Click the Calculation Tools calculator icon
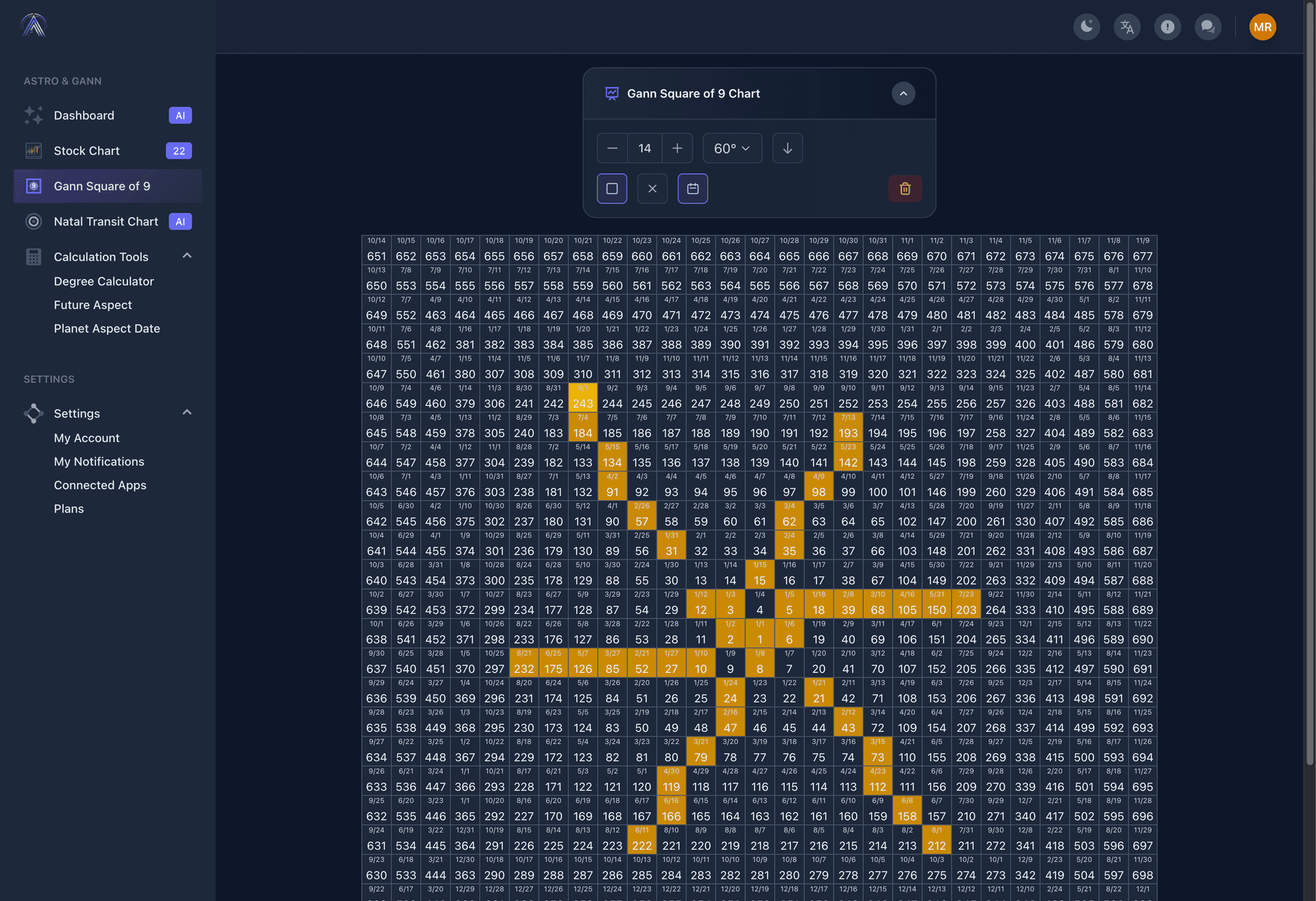1316x901 pixels. tap(34, 256)
